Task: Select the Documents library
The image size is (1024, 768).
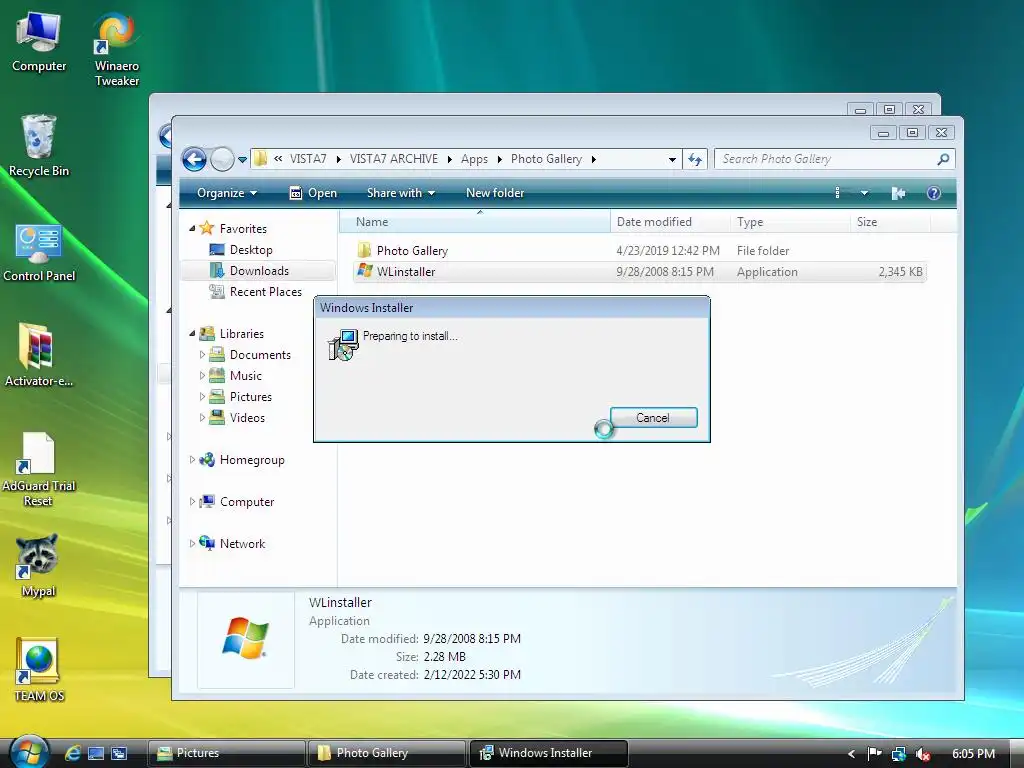Action: click(x=260, y=355)
